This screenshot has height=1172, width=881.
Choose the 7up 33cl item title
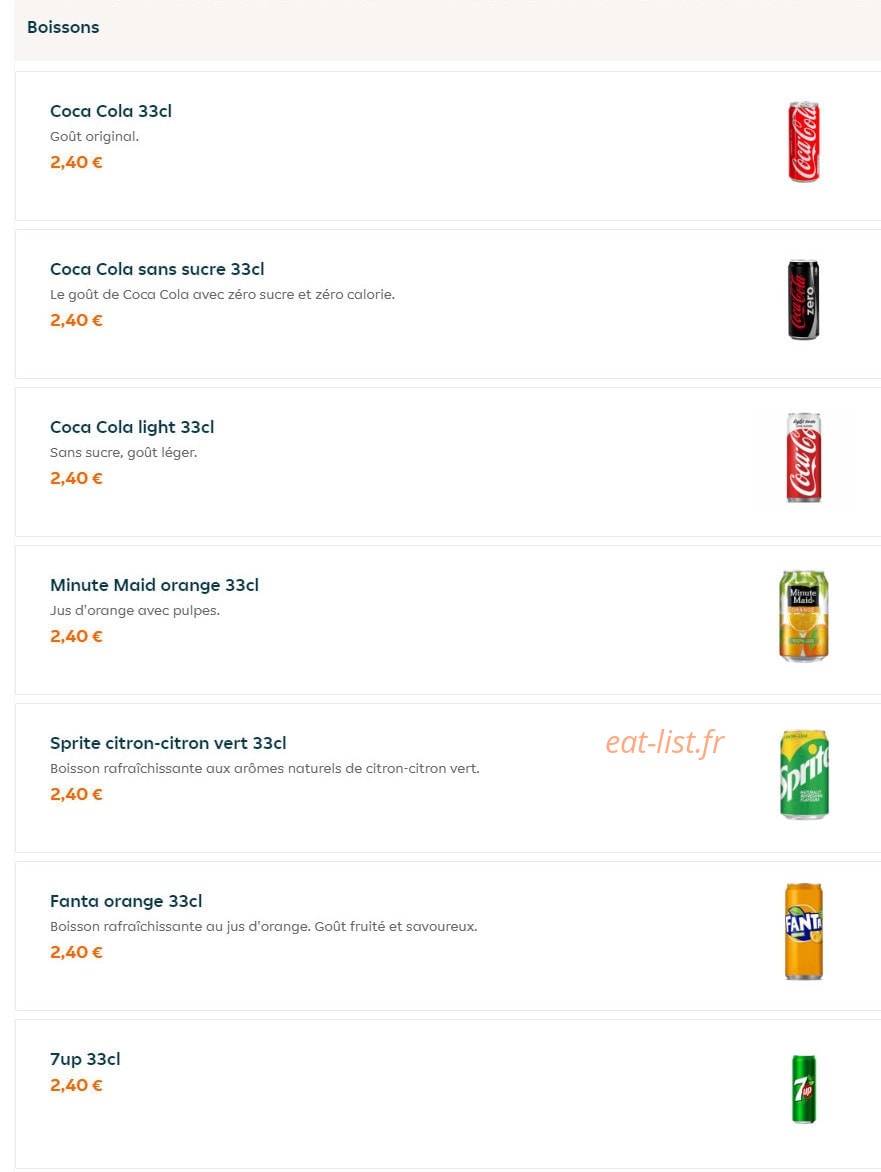coord(85,1059)
